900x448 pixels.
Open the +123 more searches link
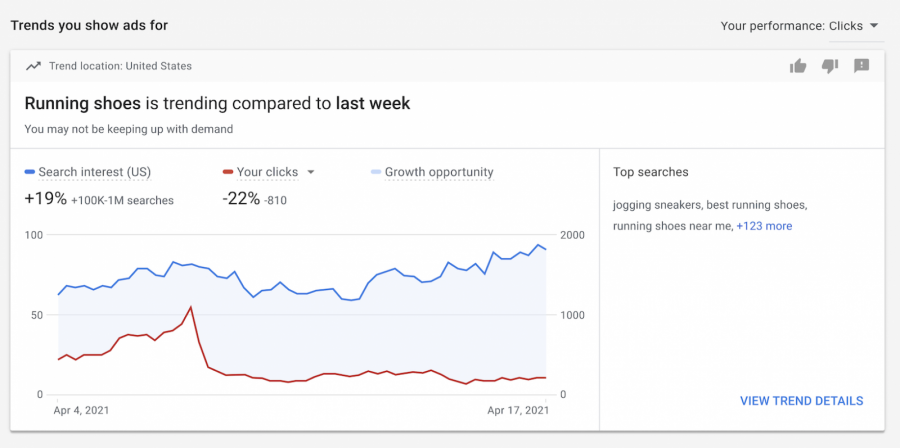tap(764, 226)
